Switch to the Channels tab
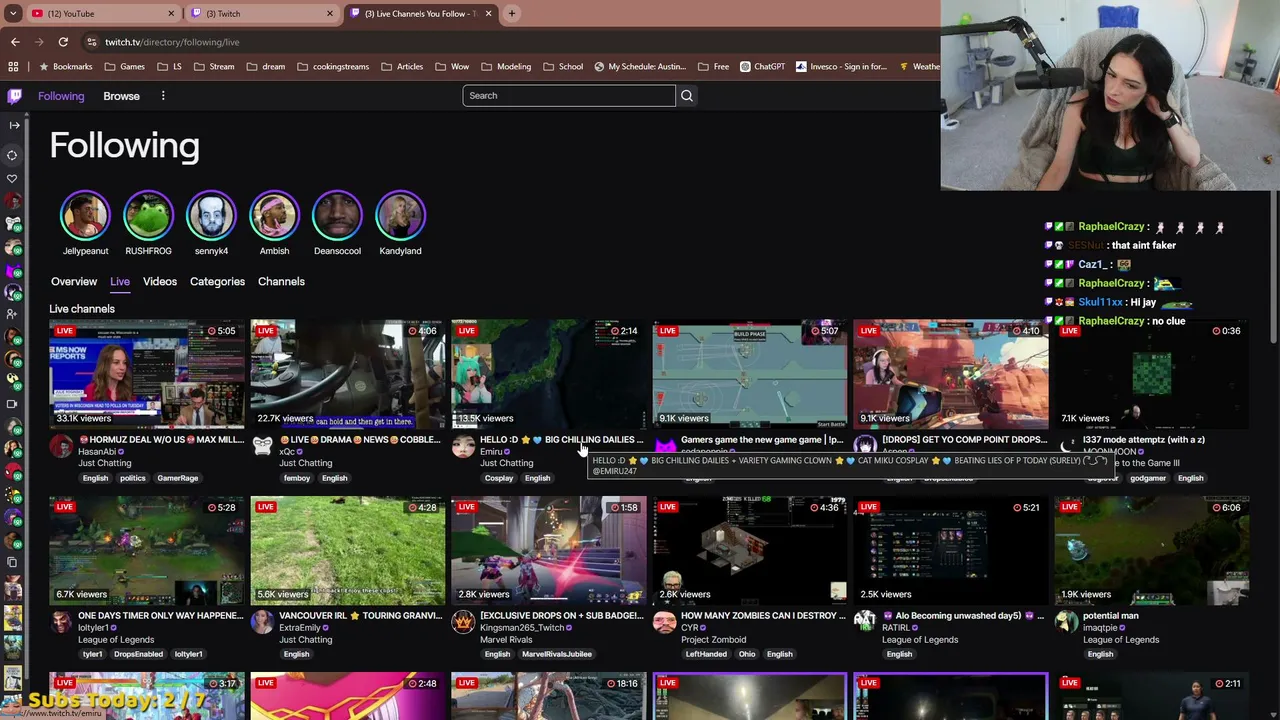The image size is (1280, 720). (281, 282)
